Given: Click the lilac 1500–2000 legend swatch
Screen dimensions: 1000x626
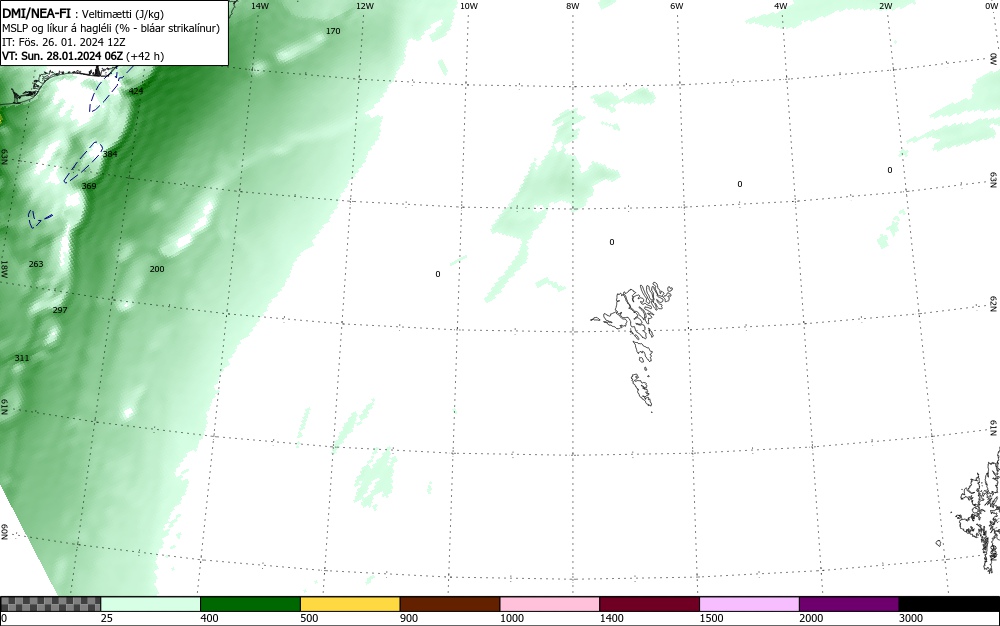Looking at the screenshot, I should [x=749, y=604].
